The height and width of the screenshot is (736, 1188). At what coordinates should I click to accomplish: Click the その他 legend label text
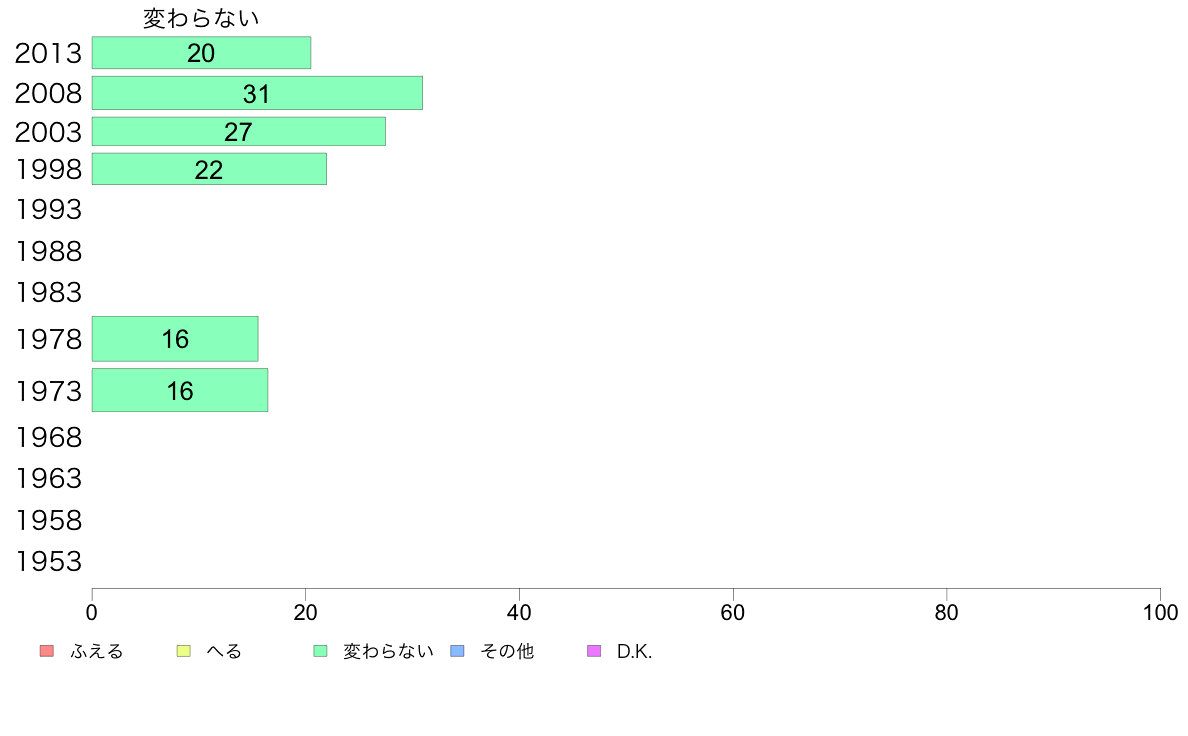[507, 651]
